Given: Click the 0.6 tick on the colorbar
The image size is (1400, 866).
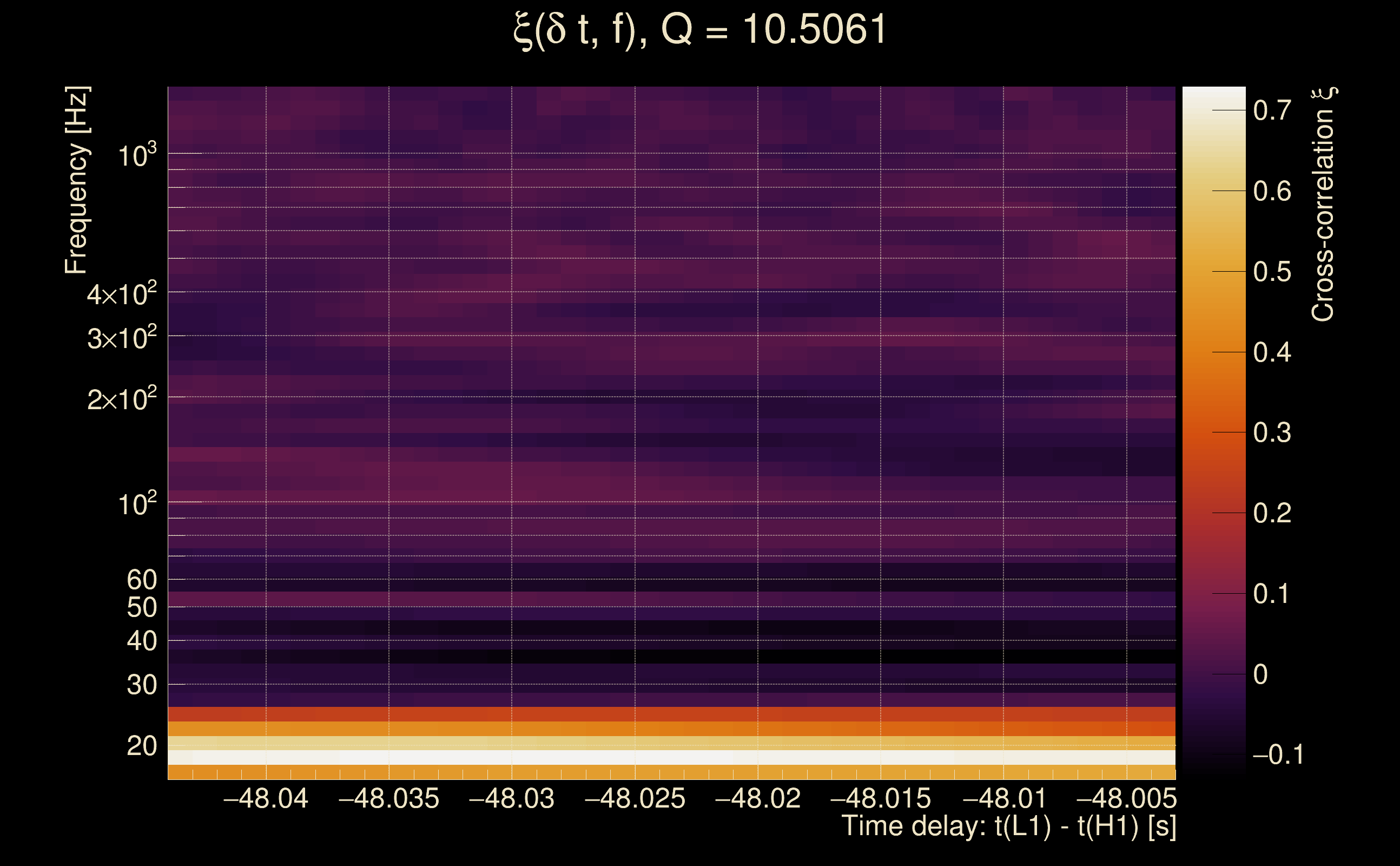Looking at the screenshot, I should pos(1272,191).
